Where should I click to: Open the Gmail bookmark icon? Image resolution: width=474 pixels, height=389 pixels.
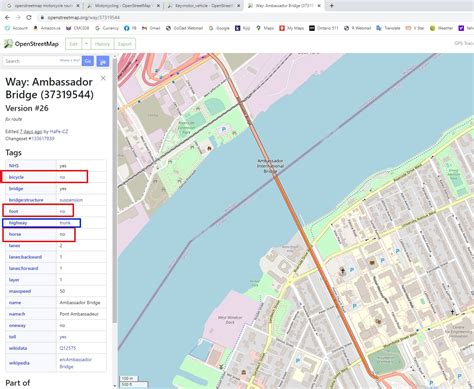144,28
